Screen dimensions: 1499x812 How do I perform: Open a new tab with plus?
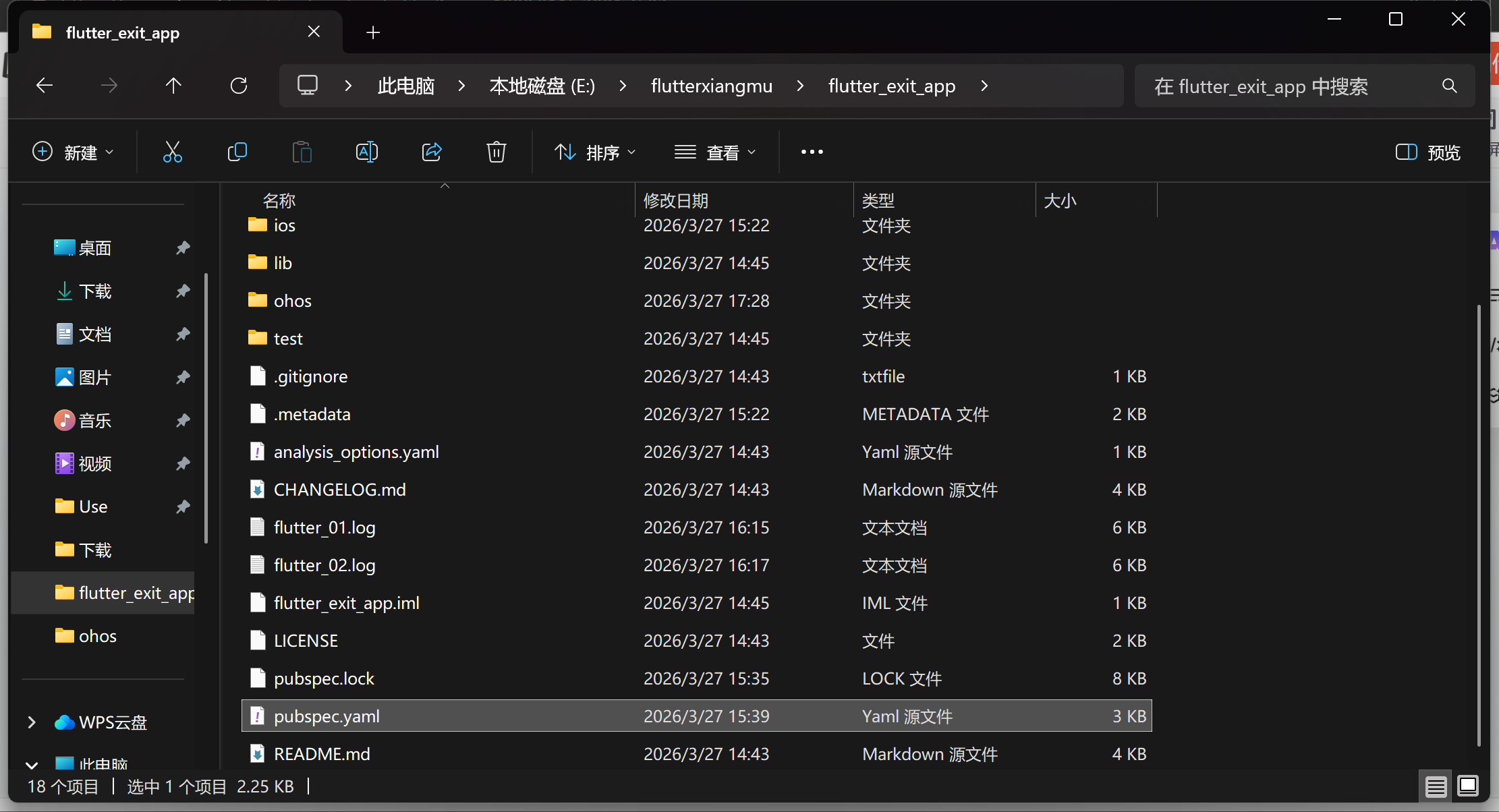point(373,32)
